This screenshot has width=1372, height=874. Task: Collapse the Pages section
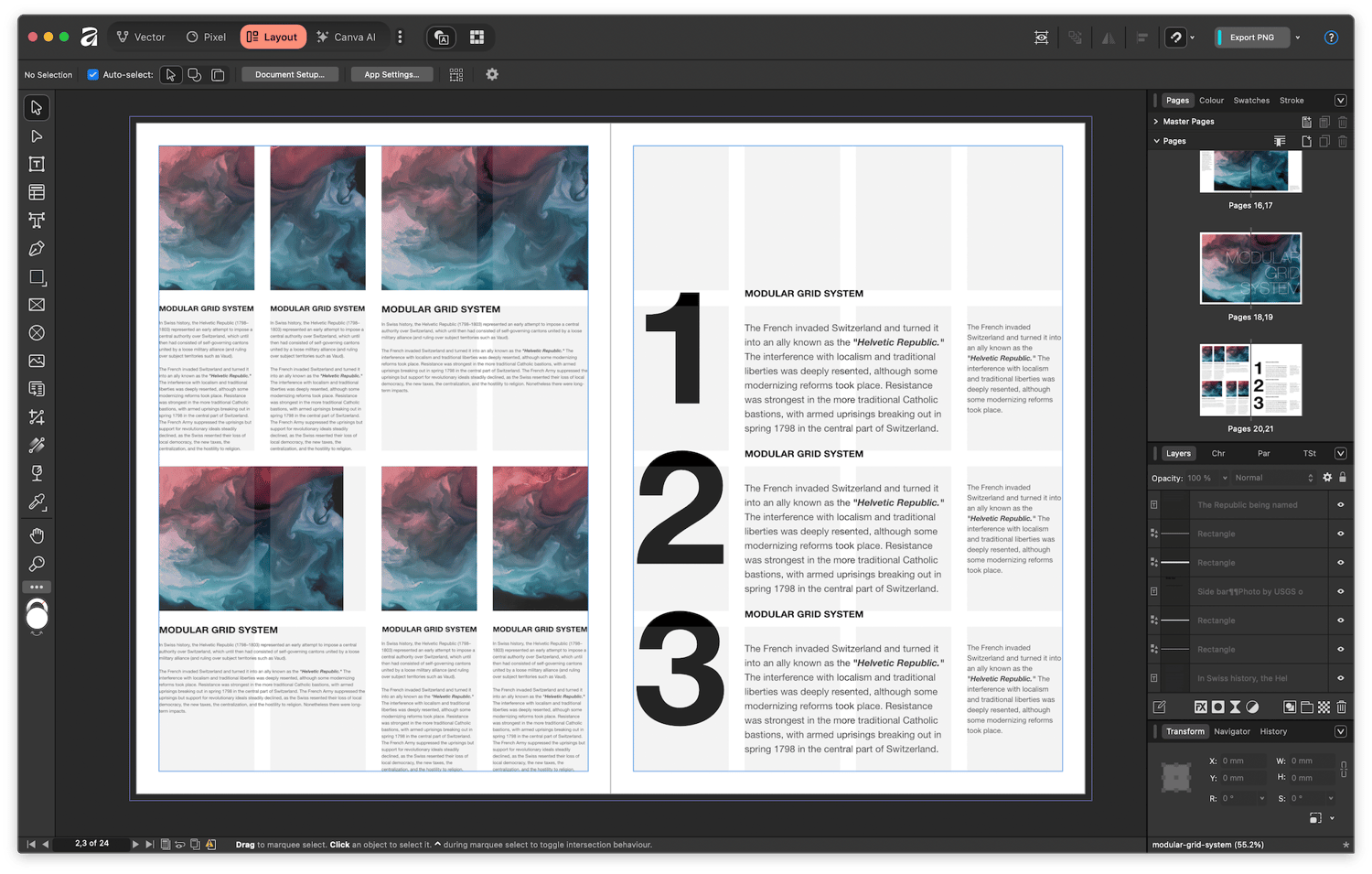(x=1156, y=142)
